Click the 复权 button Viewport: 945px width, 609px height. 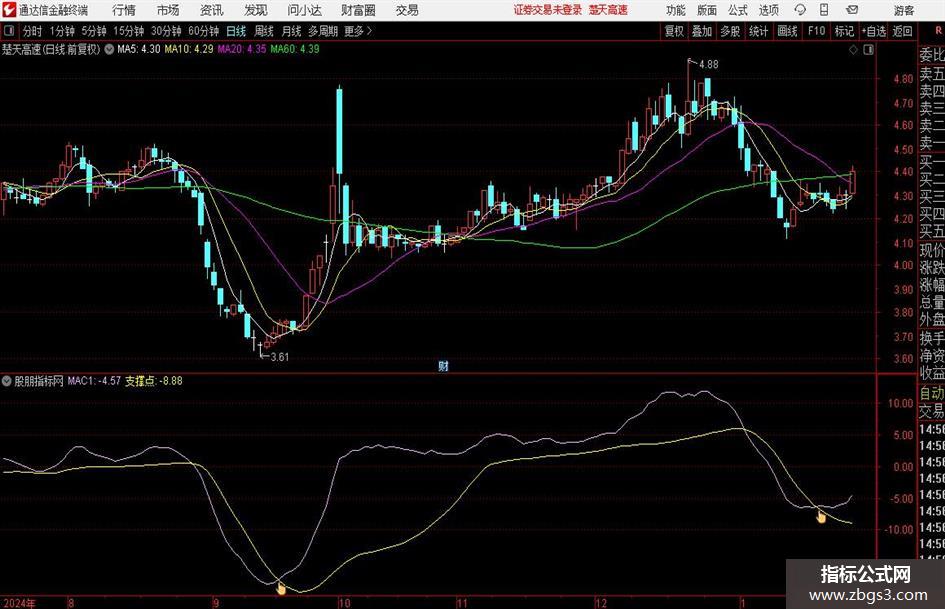tap(674, 31)
